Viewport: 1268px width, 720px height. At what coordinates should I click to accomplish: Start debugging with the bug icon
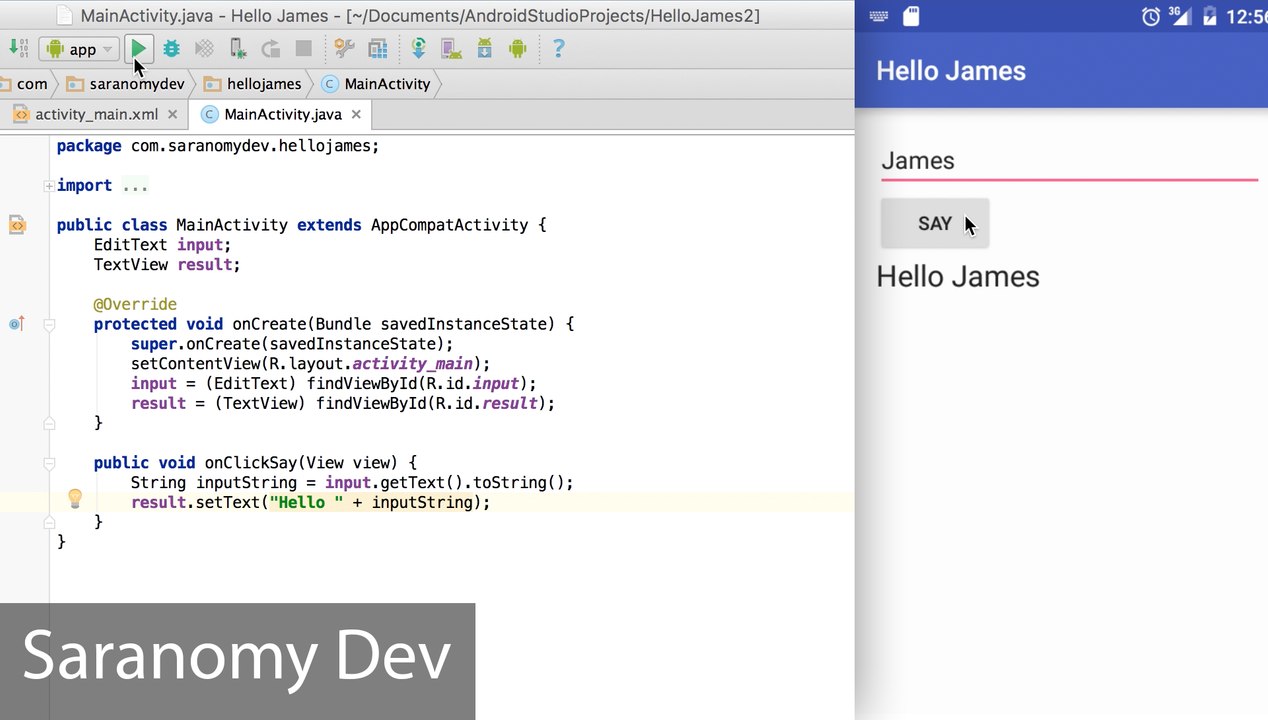[172, 48]
